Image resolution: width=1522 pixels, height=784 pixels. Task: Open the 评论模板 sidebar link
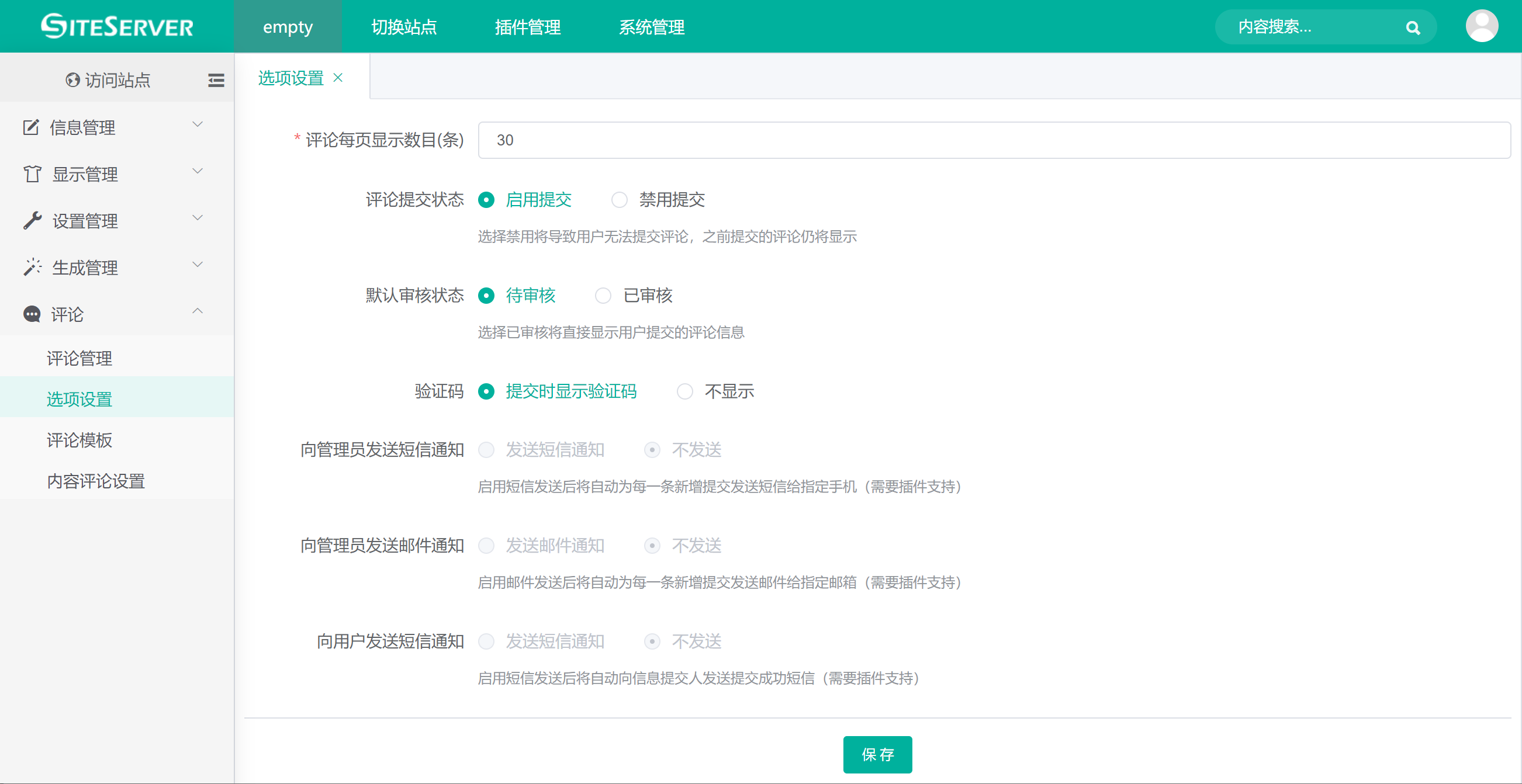tap(79, 440)
